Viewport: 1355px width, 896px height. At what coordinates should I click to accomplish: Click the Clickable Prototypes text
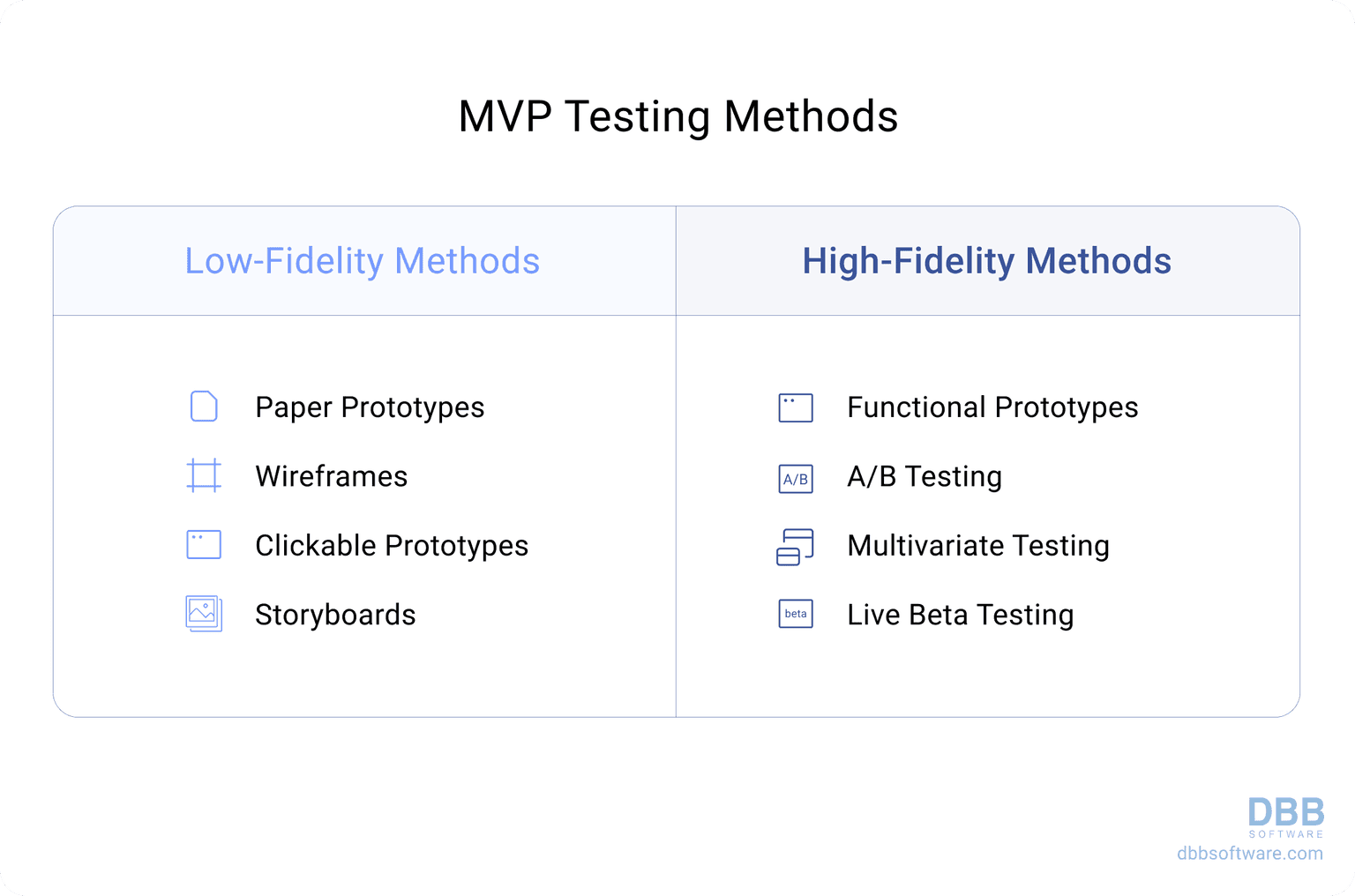pos(392,546)
